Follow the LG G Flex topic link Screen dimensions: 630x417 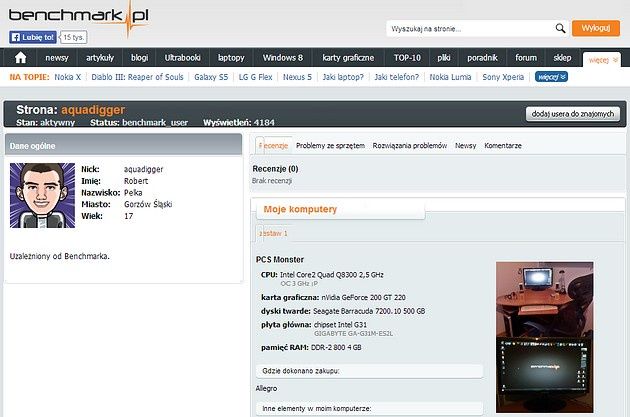tap(256, 77)
